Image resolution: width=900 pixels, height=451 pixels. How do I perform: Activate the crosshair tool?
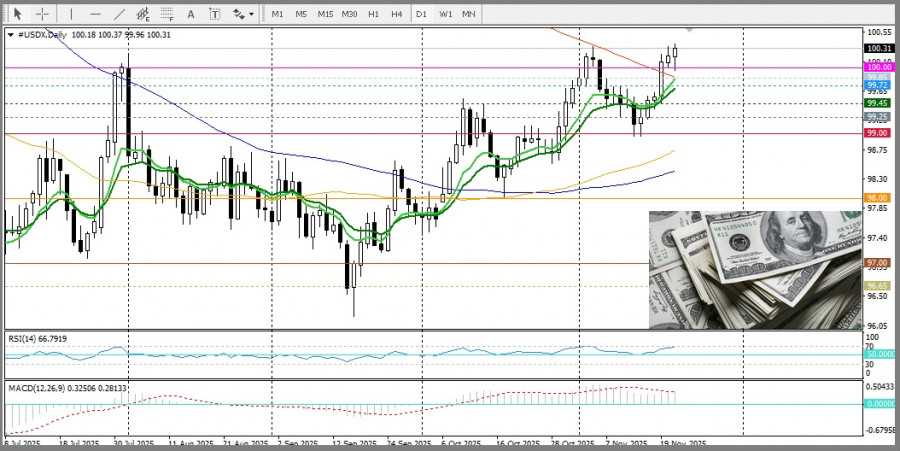[x=42, y=14]
